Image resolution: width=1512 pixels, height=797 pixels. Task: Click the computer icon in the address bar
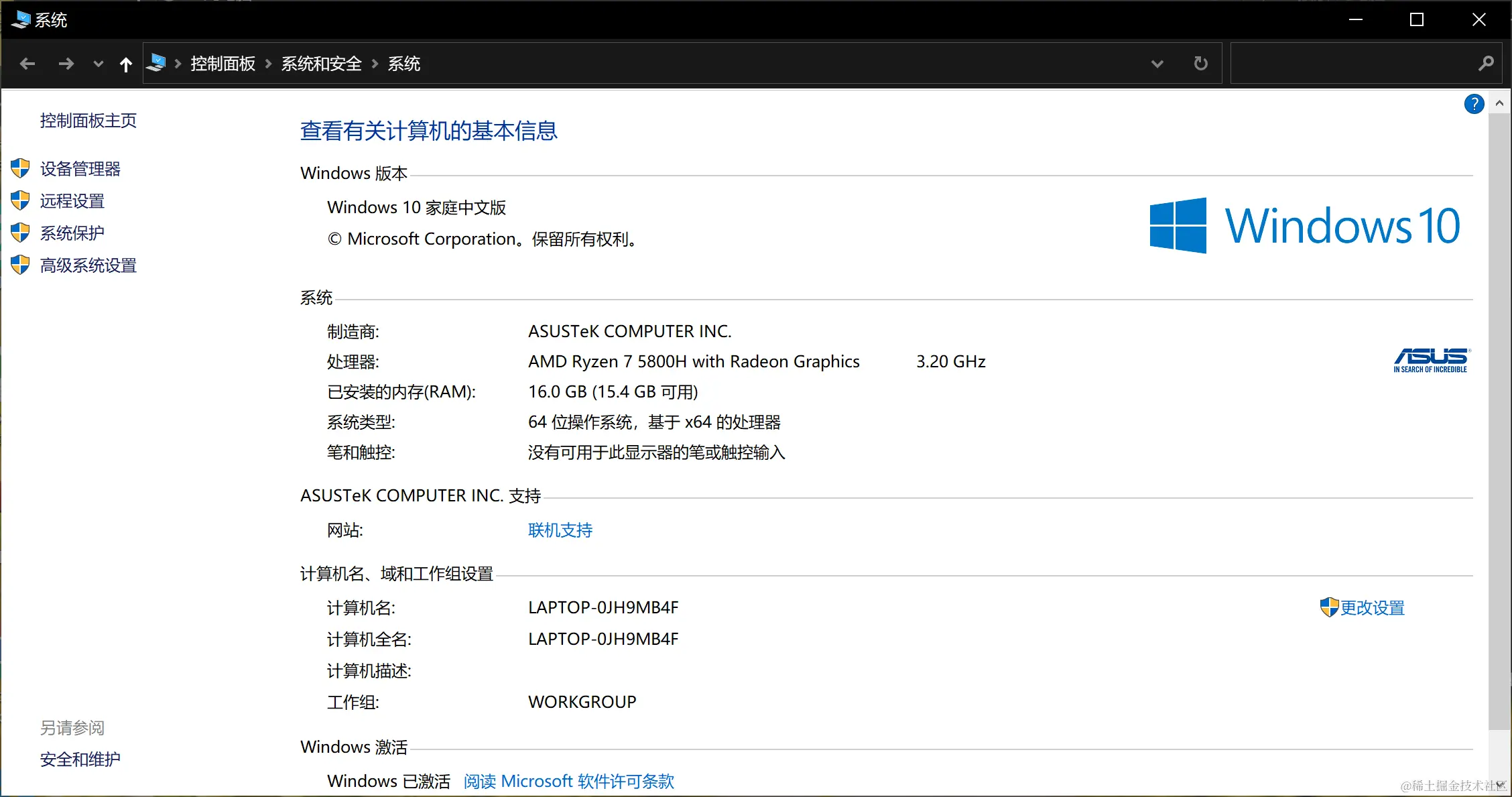pos(157,62)
